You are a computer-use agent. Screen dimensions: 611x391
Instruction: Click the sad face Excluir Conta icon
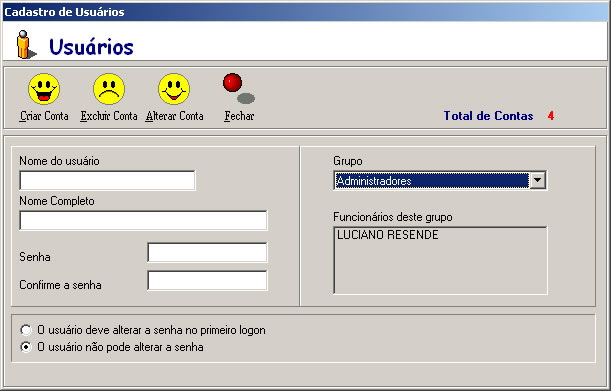(x=109, y=89)
